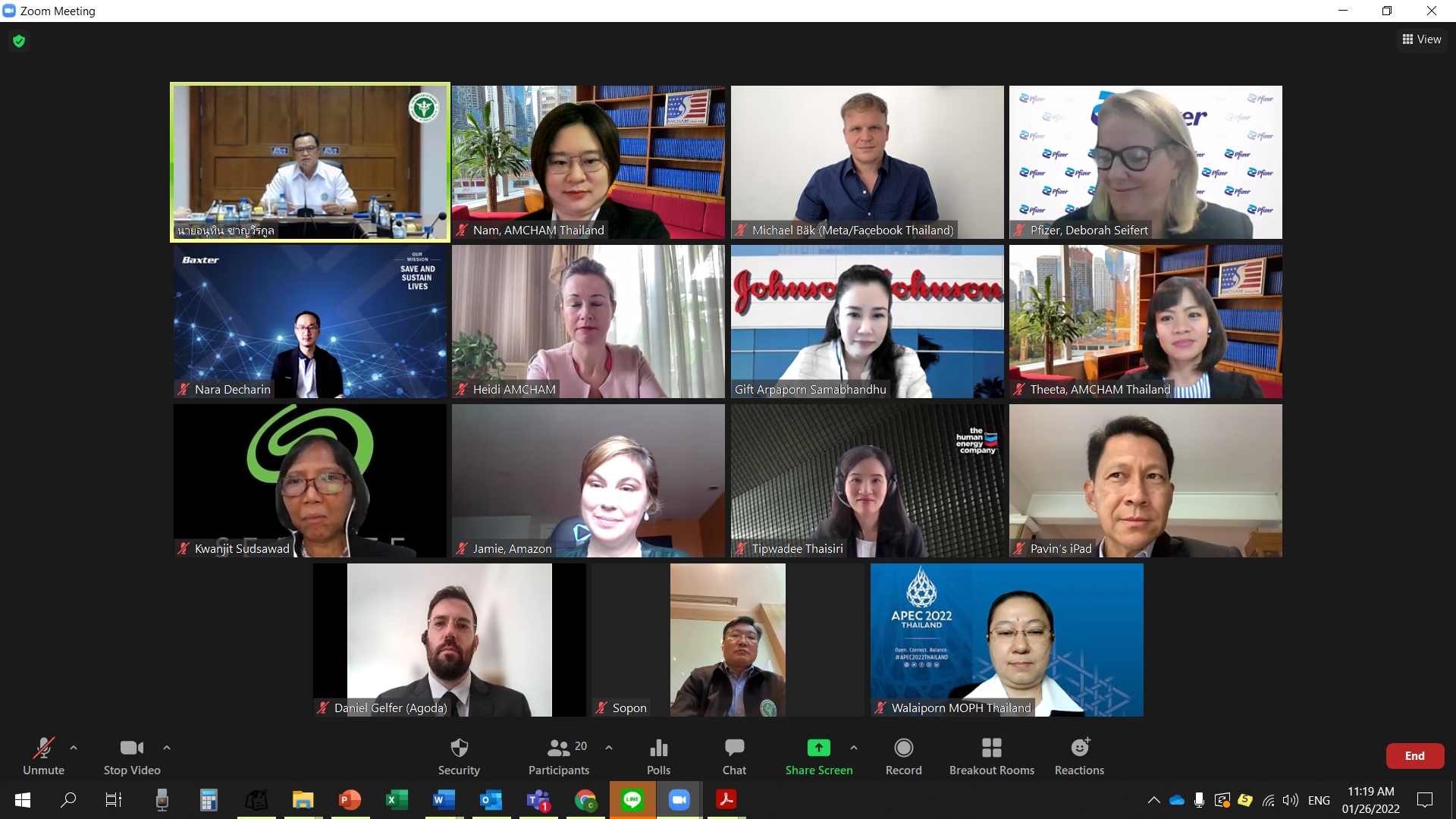
Task: Switch to Adobe Acrobat in the taskbar
Action: click(726, 800)
